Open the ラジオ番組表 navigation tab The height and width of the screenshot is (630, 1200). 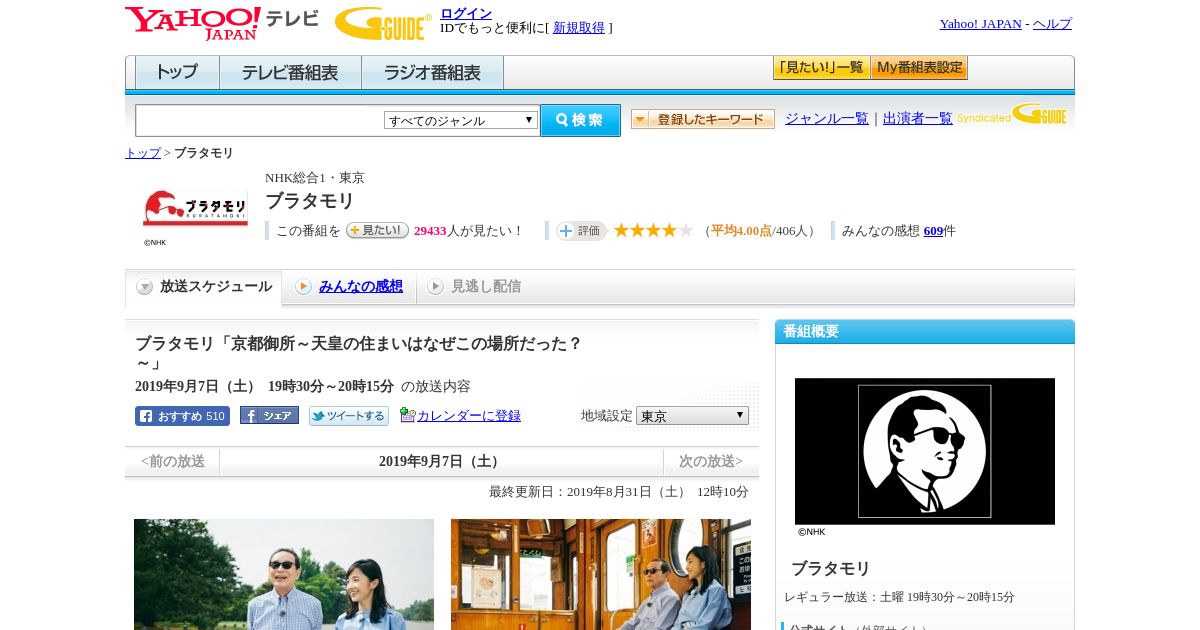(432, 73)
